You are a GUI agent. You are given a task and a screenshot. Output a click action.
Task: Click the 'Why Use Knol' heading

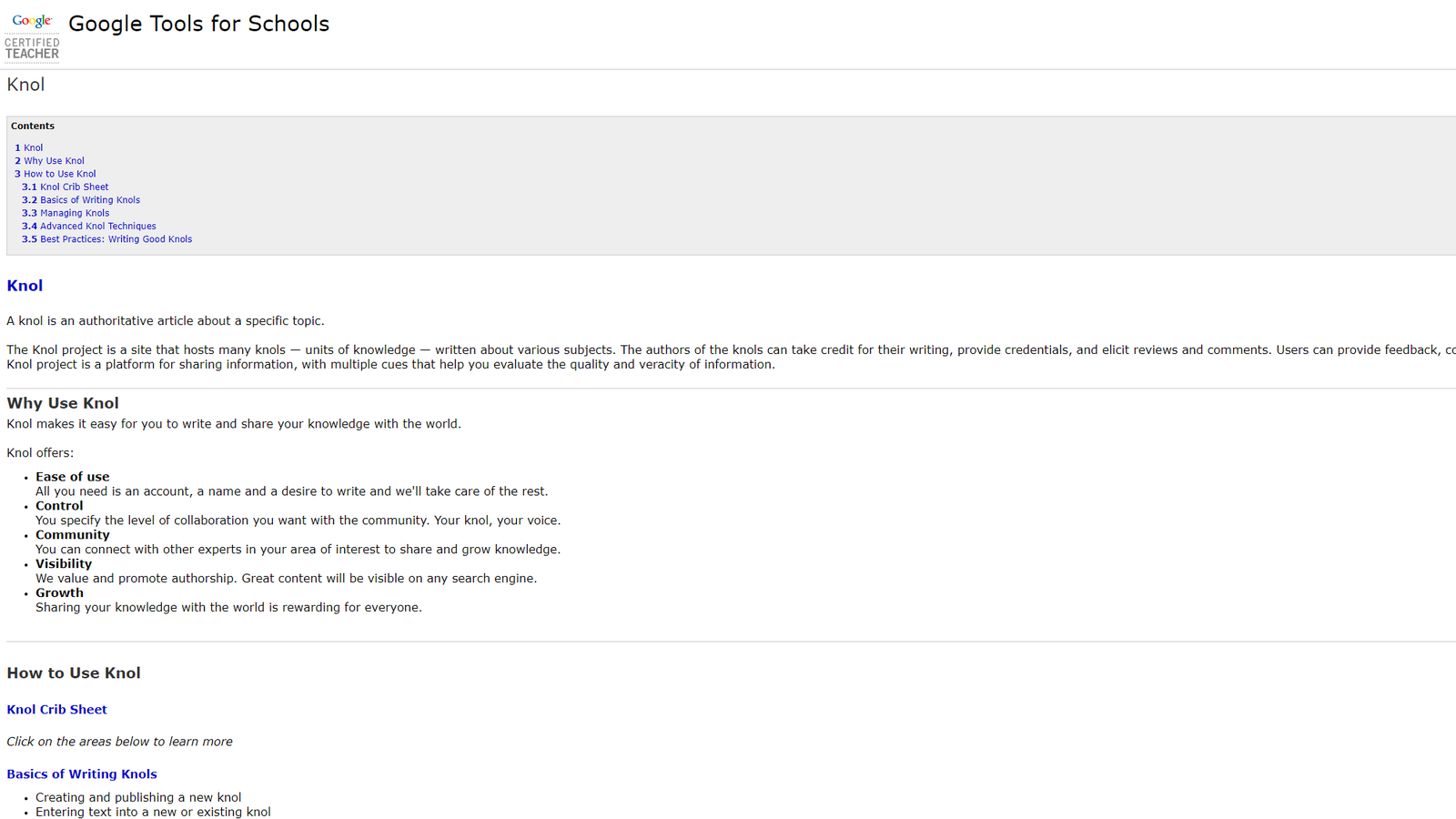tap(63, 403)
